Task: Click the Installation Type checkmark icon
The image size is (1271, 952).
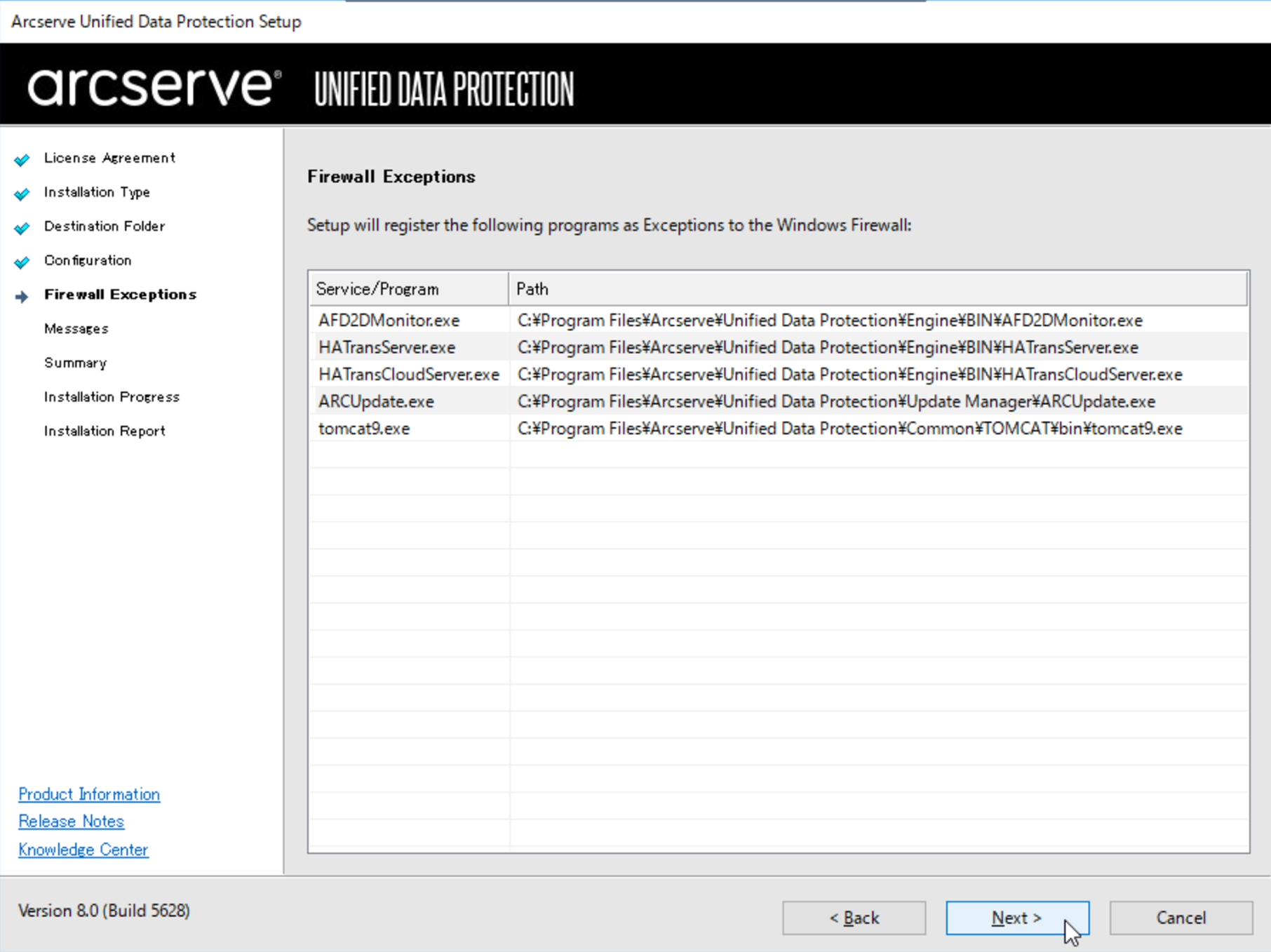Action: click(22, 193)
